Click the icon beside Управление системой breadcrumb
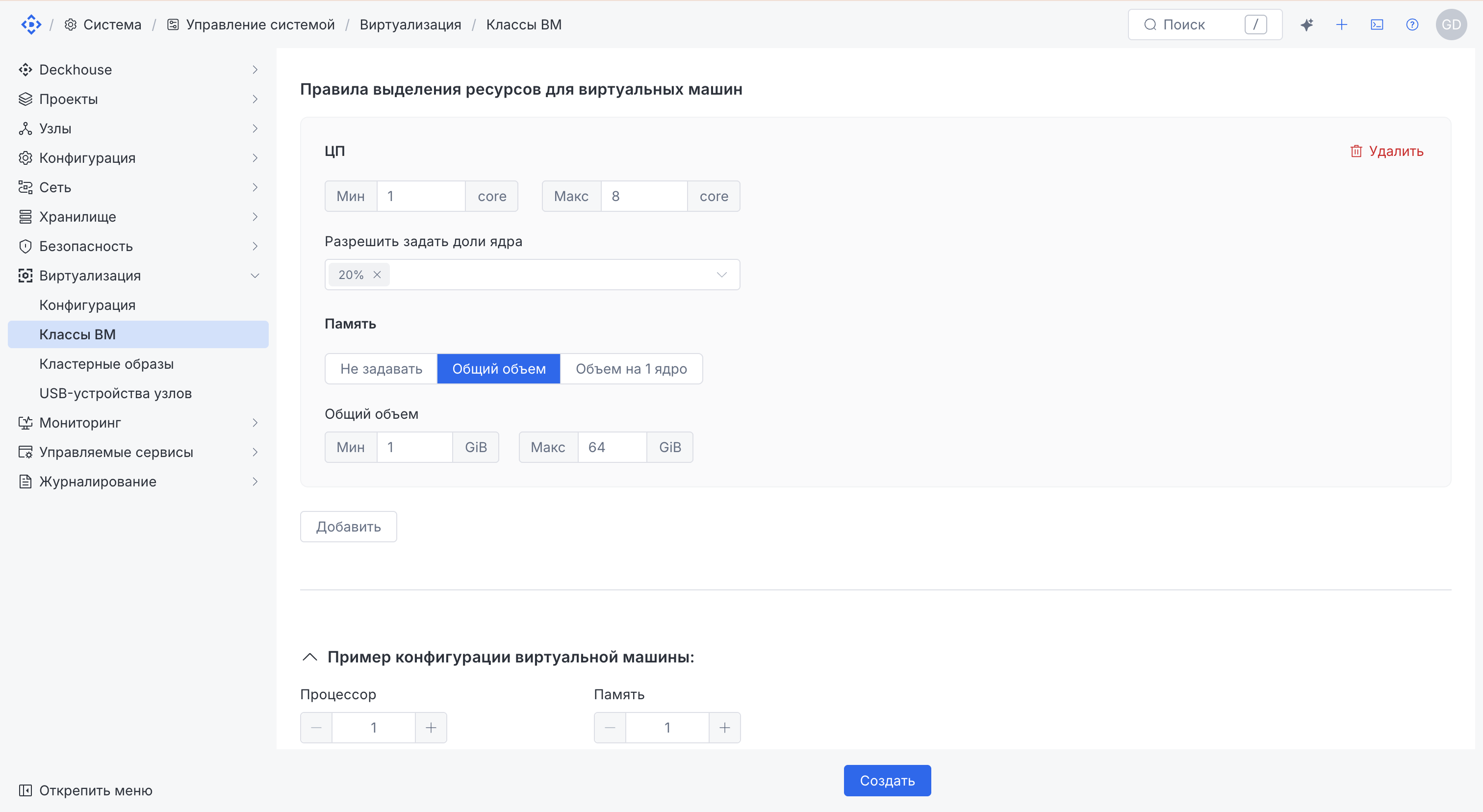1483x812 pixels. (173, 25)
